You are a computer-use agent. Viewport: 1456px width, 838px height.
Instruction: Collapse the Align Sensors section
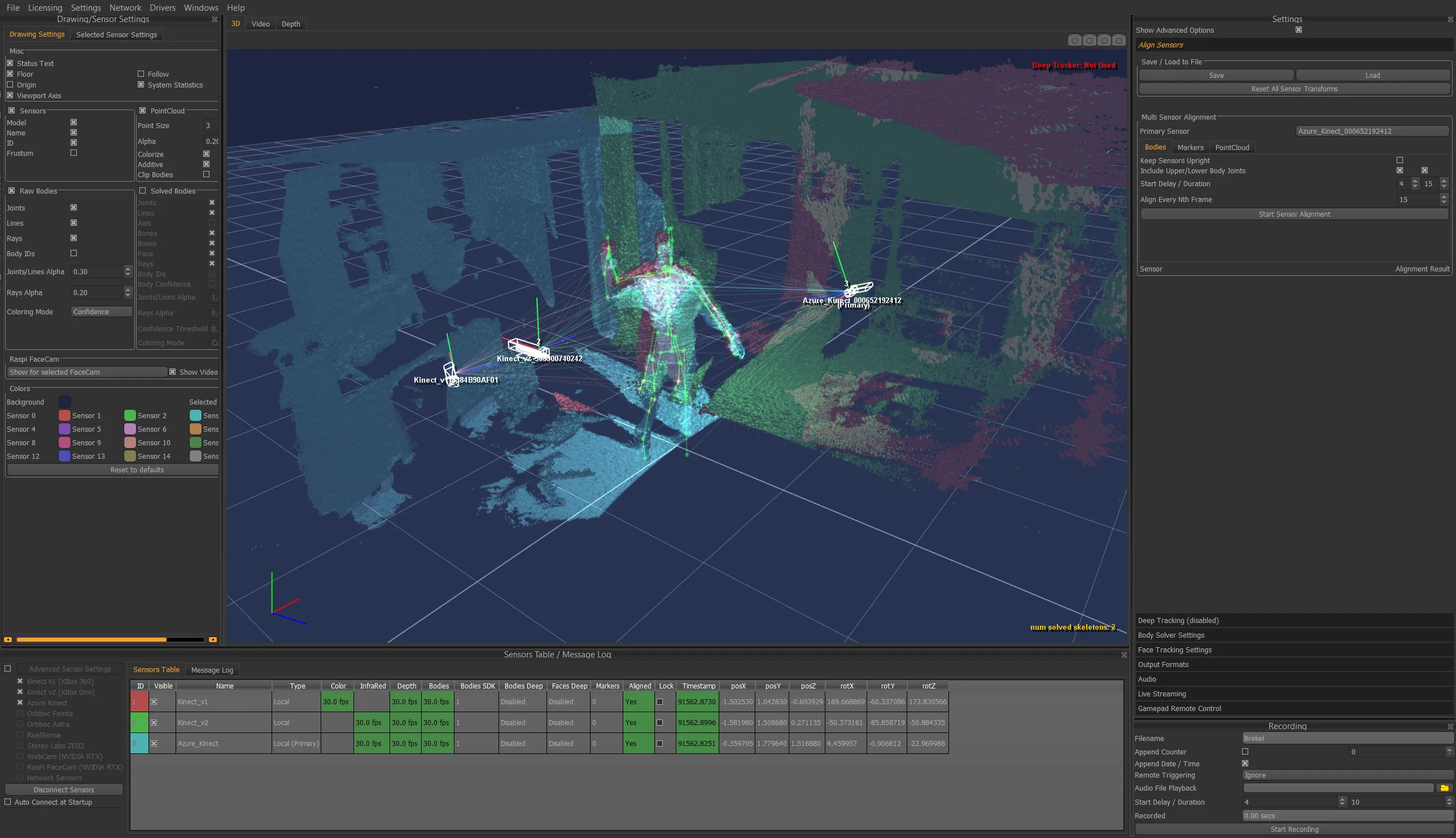click(x=1293, y=45)
